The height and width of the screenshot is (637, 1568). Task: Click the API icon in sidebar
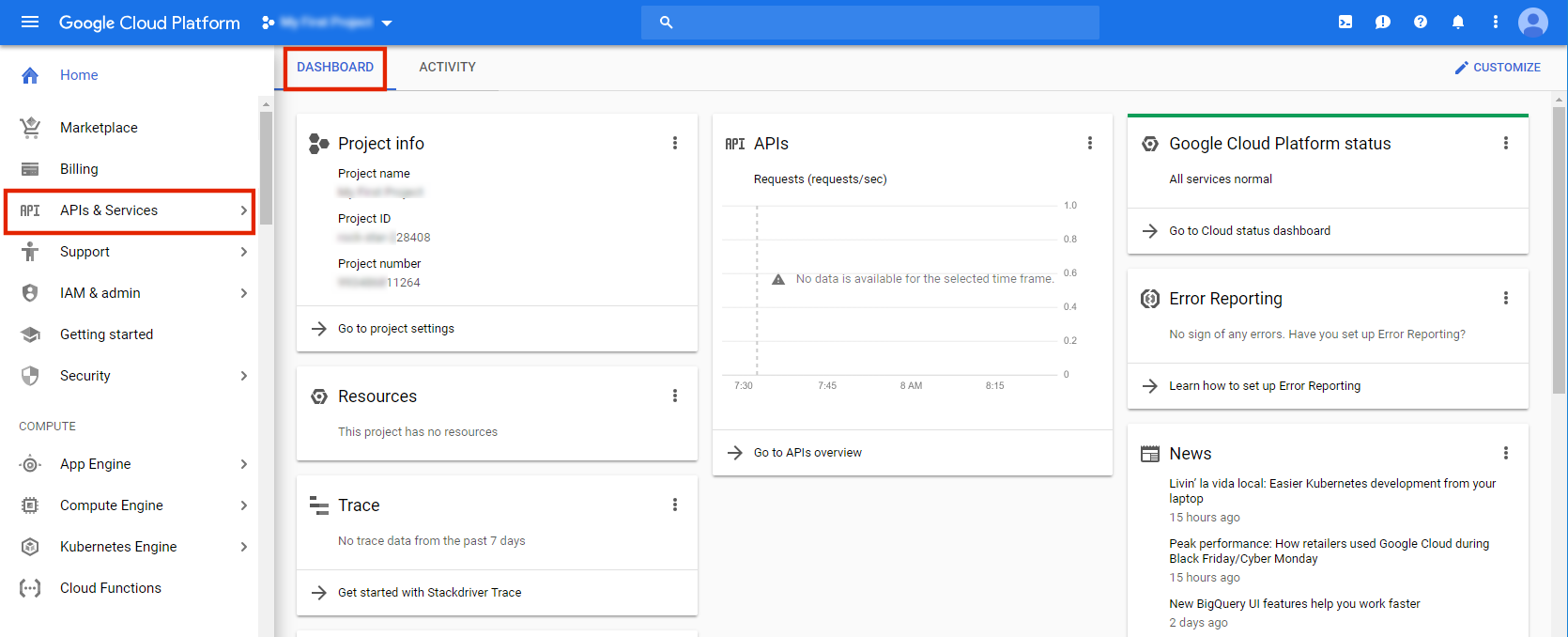click(30, 210)
